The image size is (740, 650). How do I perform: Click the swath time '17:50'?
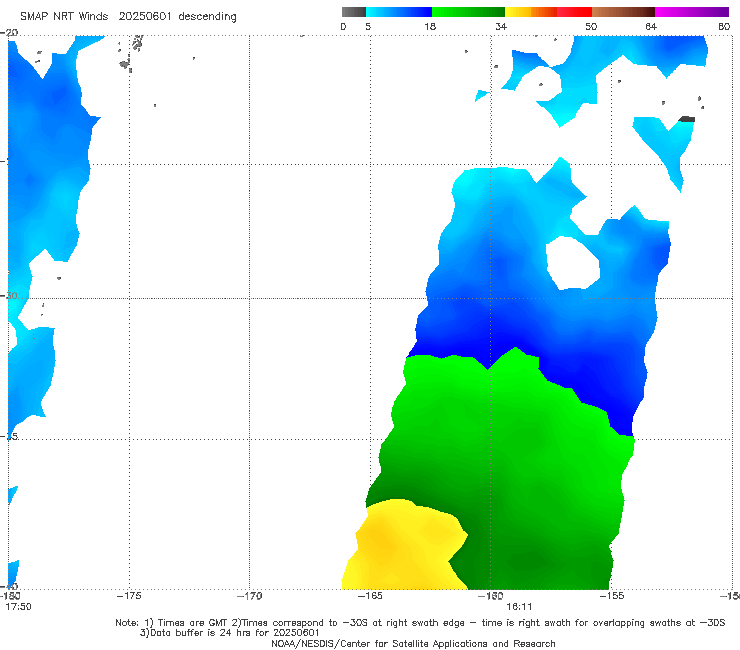18,607
